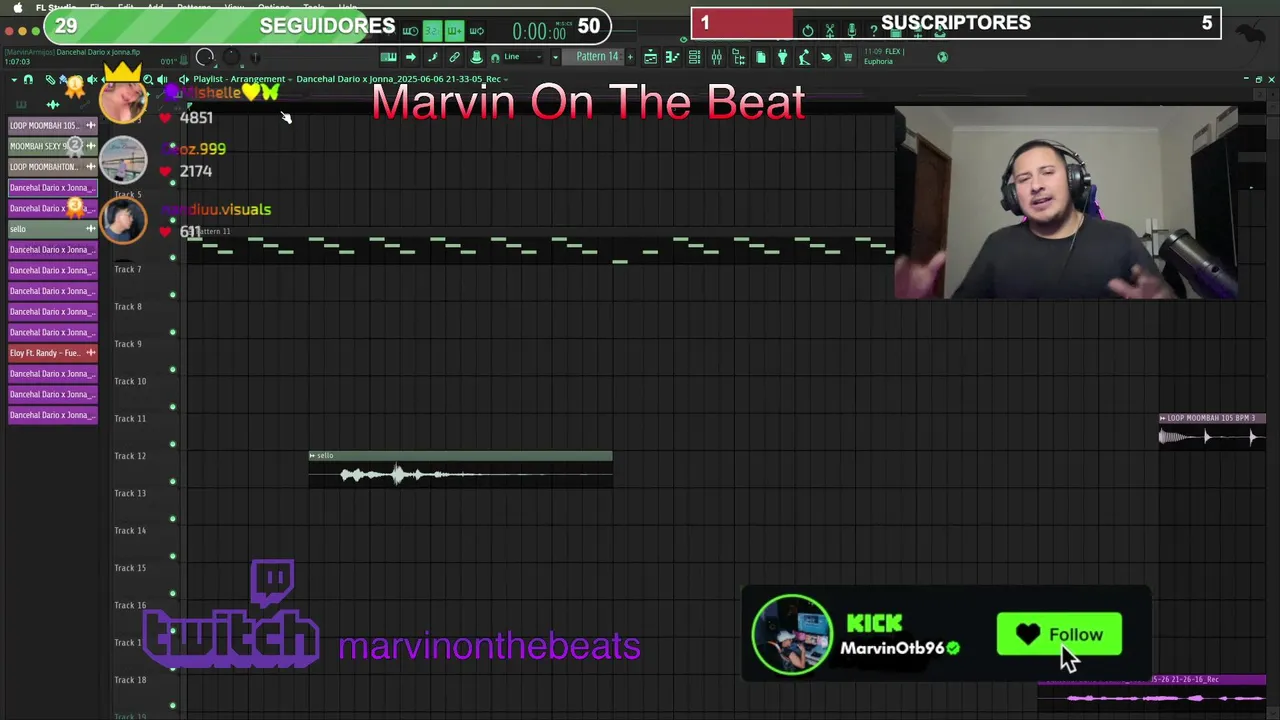Click plus icon on Eloy Ft. Randy item

click(x=91, y=353)
